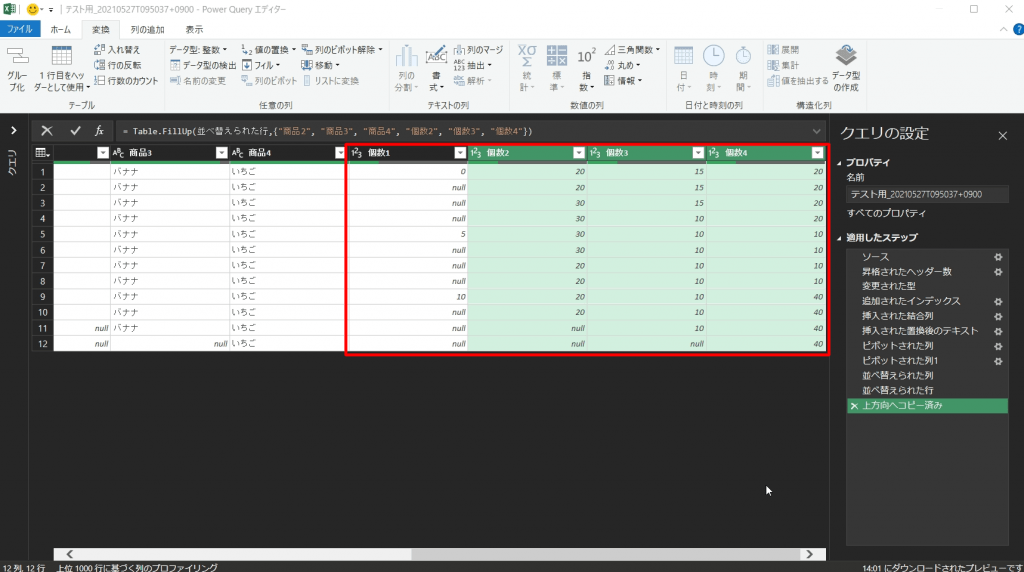The width and height of the screenshot is (1024, 572).
Task: Click 入れ替え (Transpose) in the ribbon
Action: (100, 49)
